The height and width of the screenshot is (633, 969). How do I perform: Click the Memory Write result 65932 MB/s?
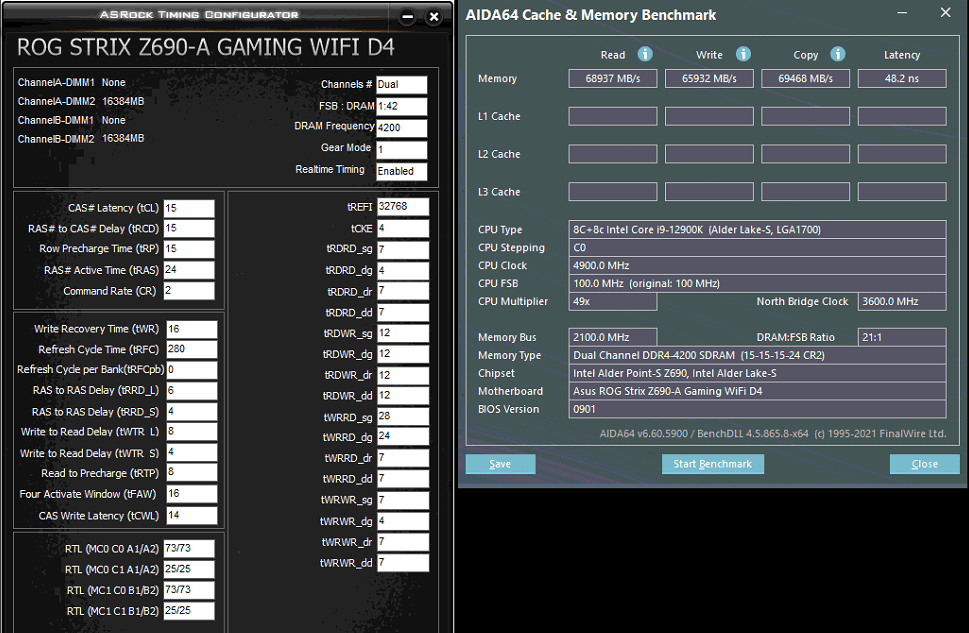pos(709,79)
